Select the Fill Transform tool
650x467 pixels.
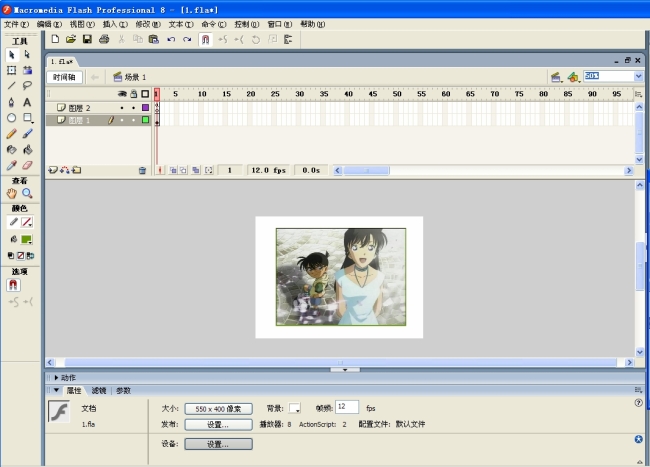coord(27,70)
